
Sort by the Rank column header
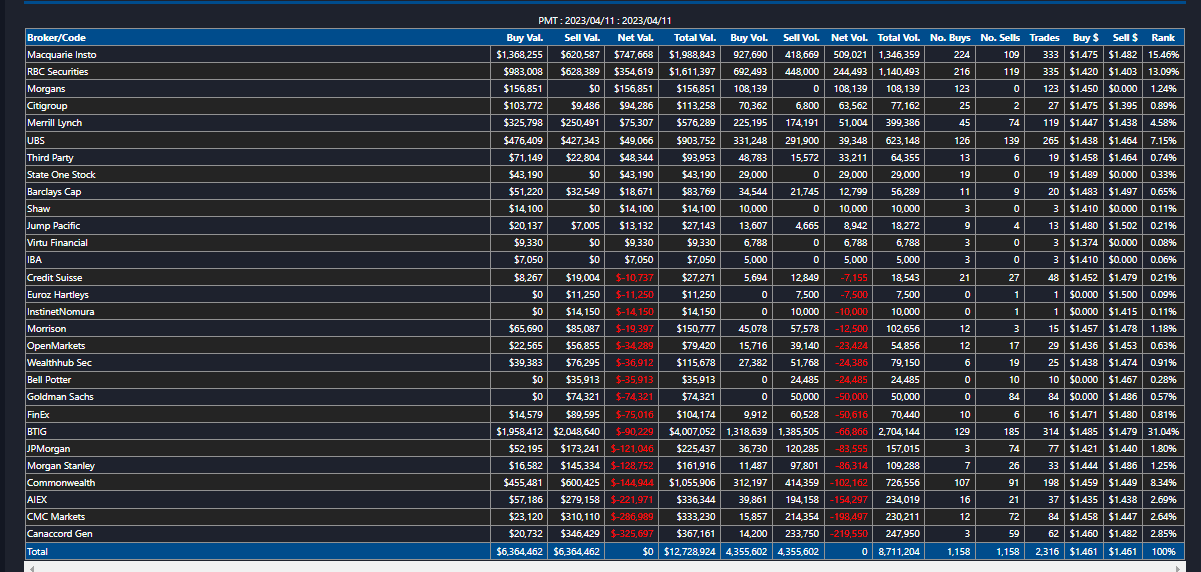click(1162, 37)
